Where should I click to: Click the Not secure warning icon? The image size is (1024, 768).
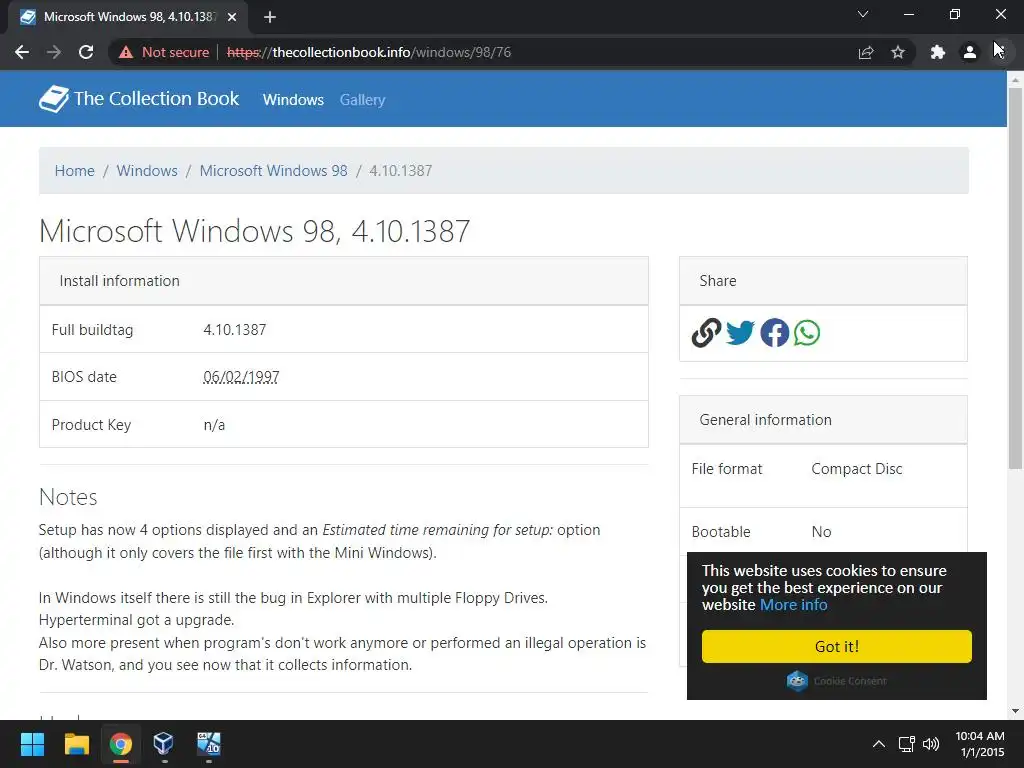coord(126,52)
